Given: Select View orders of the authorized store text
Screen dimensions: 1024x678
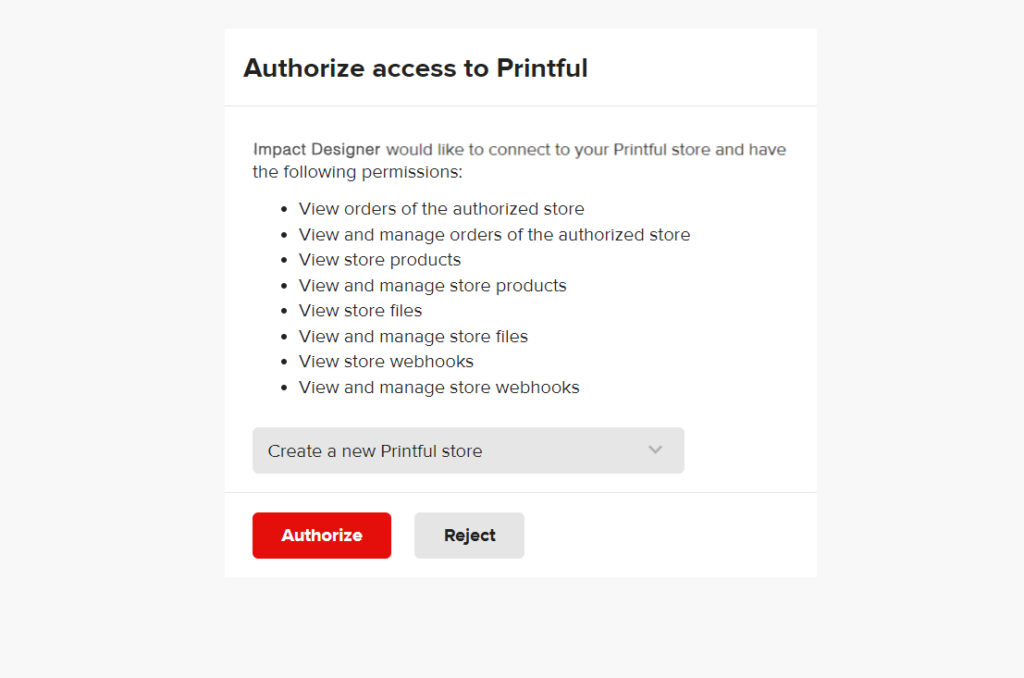Looking at the screenshot, I should point(441,209).
